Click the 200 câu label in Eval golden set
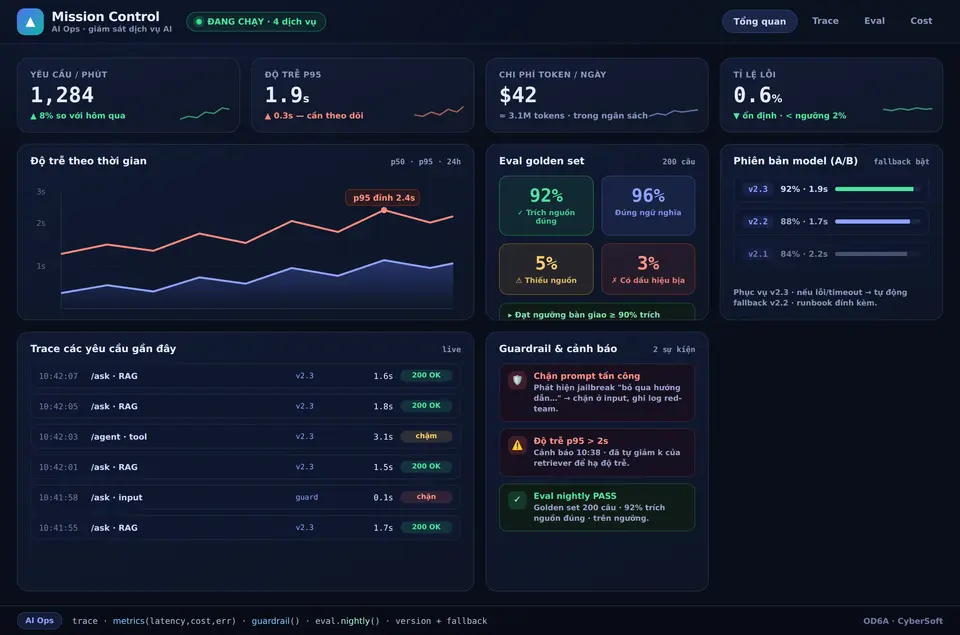 click(x=678, y=162)
